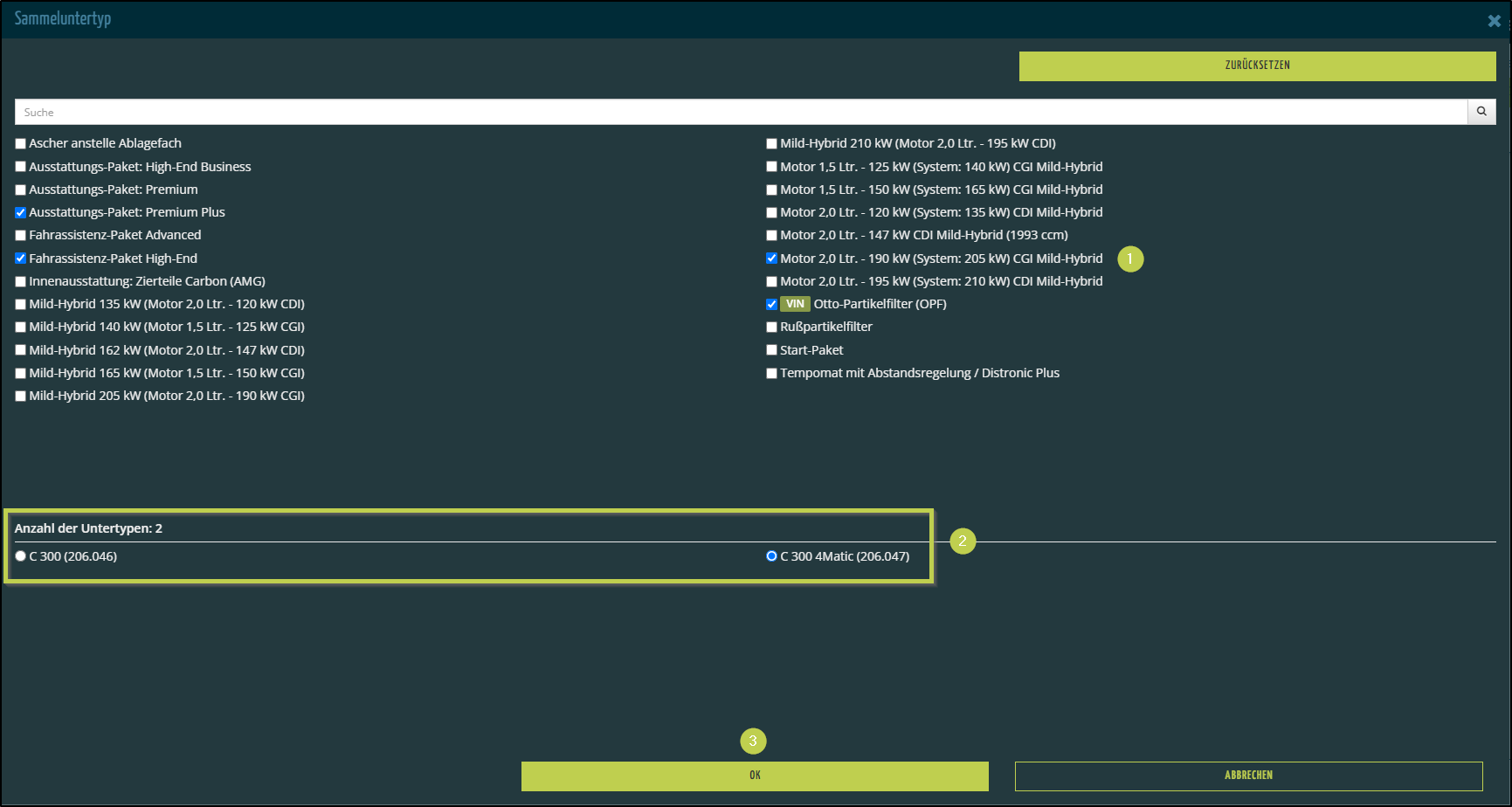1512x807 pixels.
Task: Enable the Start-Paket checkbox
Action: pyautogui.click(x=772, y=350)
